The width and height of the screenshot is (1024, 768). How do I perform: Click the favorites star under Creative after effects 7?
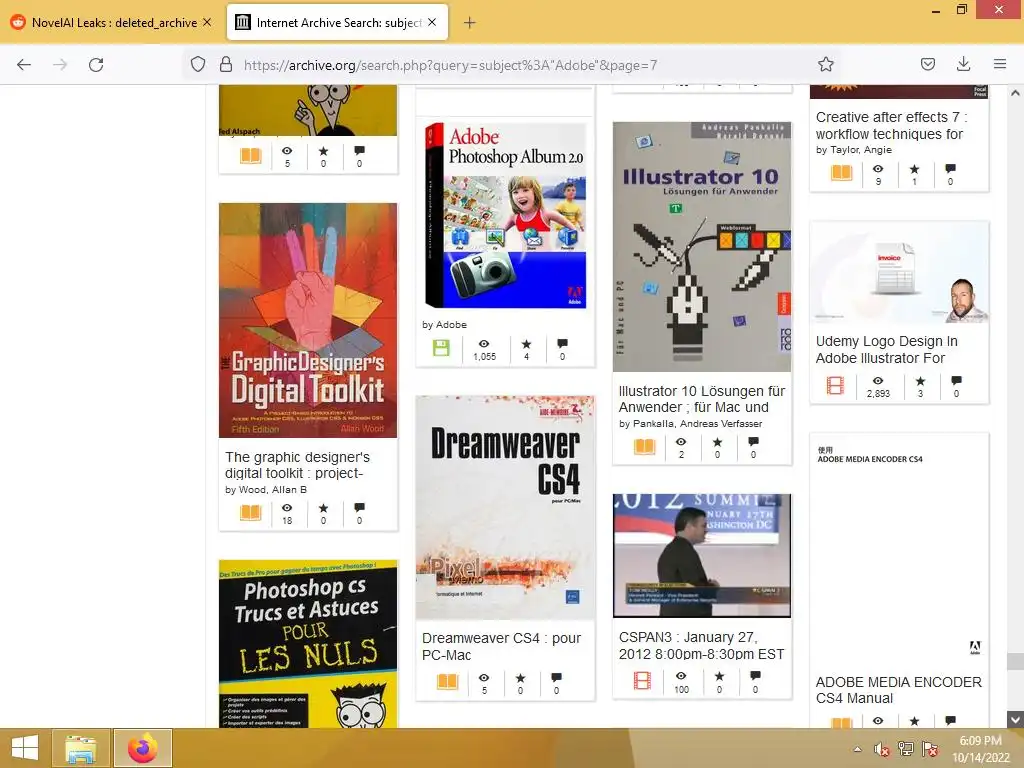pyautogui.click(x=914, y=169)
